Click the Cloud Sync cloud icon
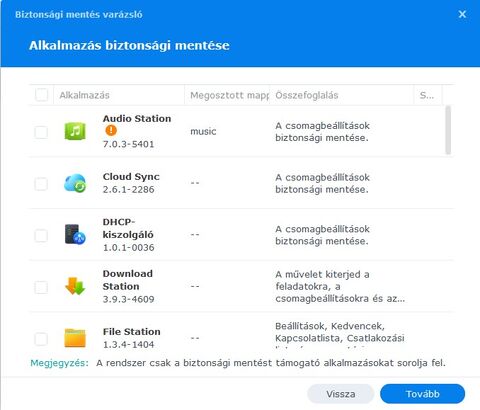 (x=75, y=183)
